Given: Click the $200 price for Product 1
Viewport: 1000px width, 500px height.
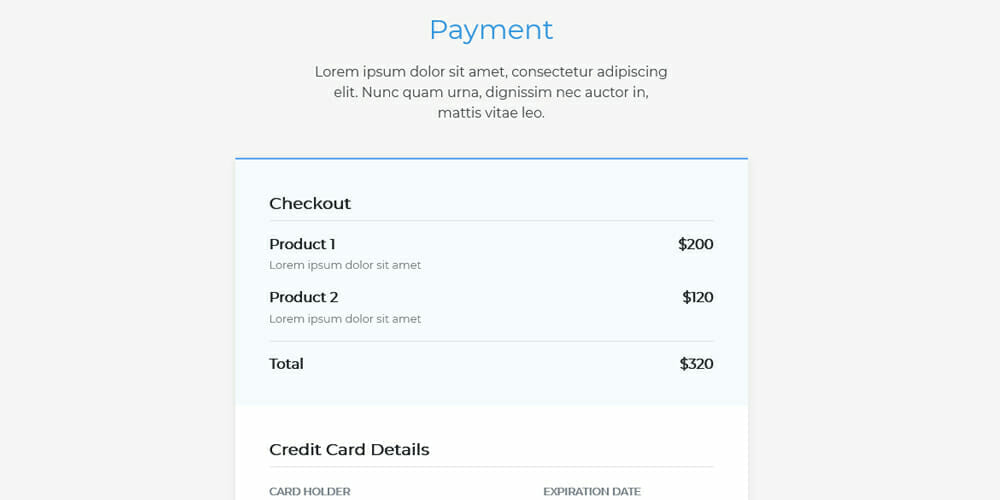Looking at the screenshot, I should pyautogui.click(x=695, y=244).
